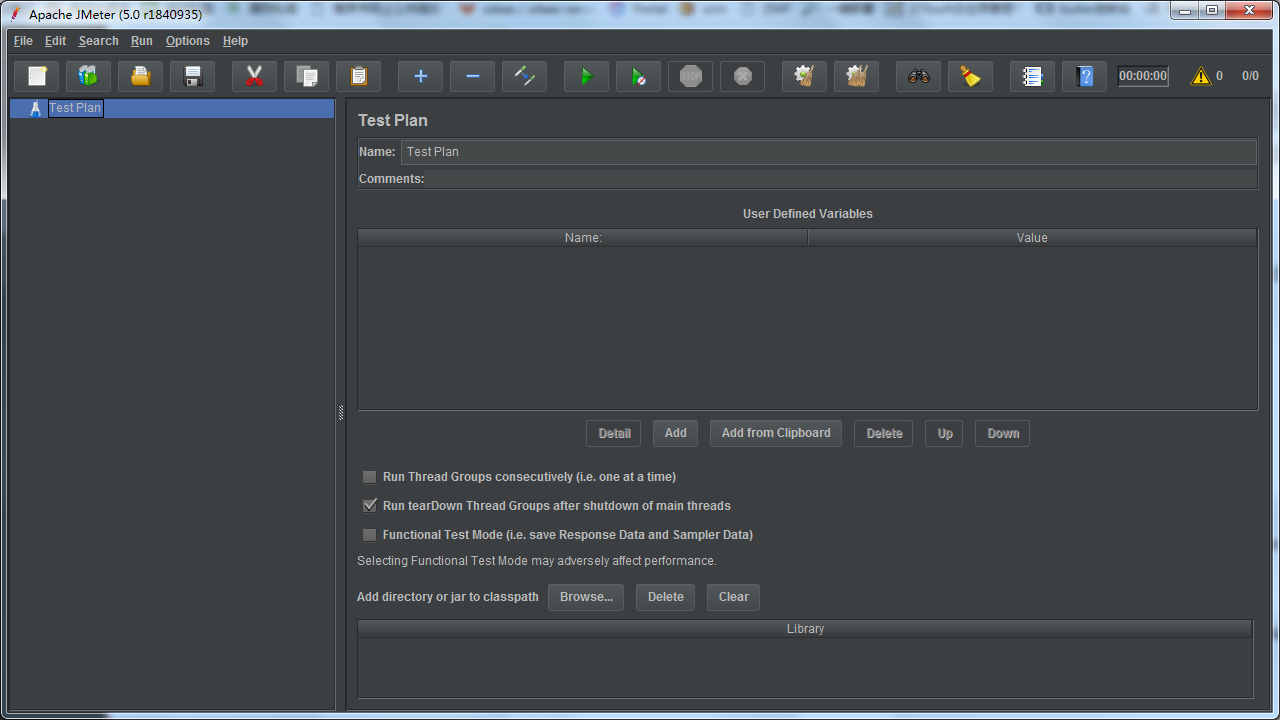Enable Run Thread Groups consecutively checkbox

[370, 477]
